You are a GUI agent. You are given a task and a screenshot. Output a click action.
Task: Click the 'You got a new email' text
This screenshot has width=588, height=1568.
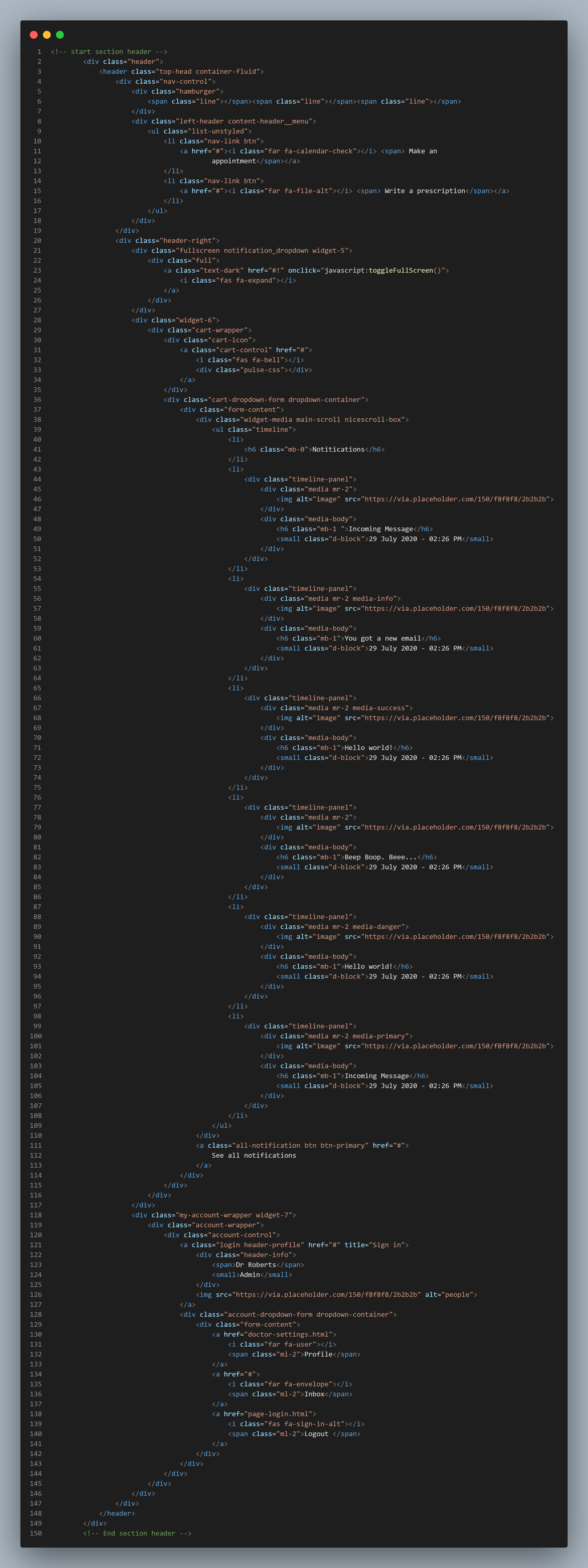tap(383, 639)
